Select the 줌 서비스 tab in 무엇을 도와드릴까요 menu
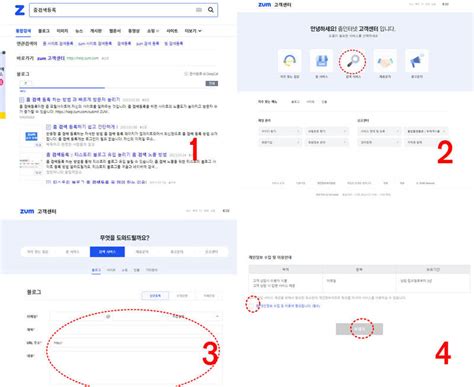The image size is (474, 387). click(72, 252)
